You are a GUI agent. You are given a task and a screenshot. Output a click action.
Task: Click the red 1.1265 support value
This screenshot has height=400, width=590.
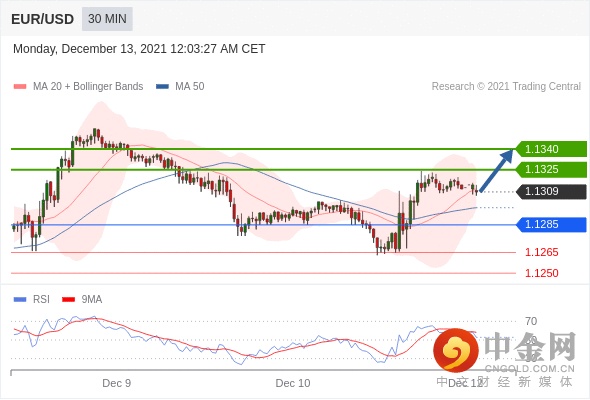[541, 252]
